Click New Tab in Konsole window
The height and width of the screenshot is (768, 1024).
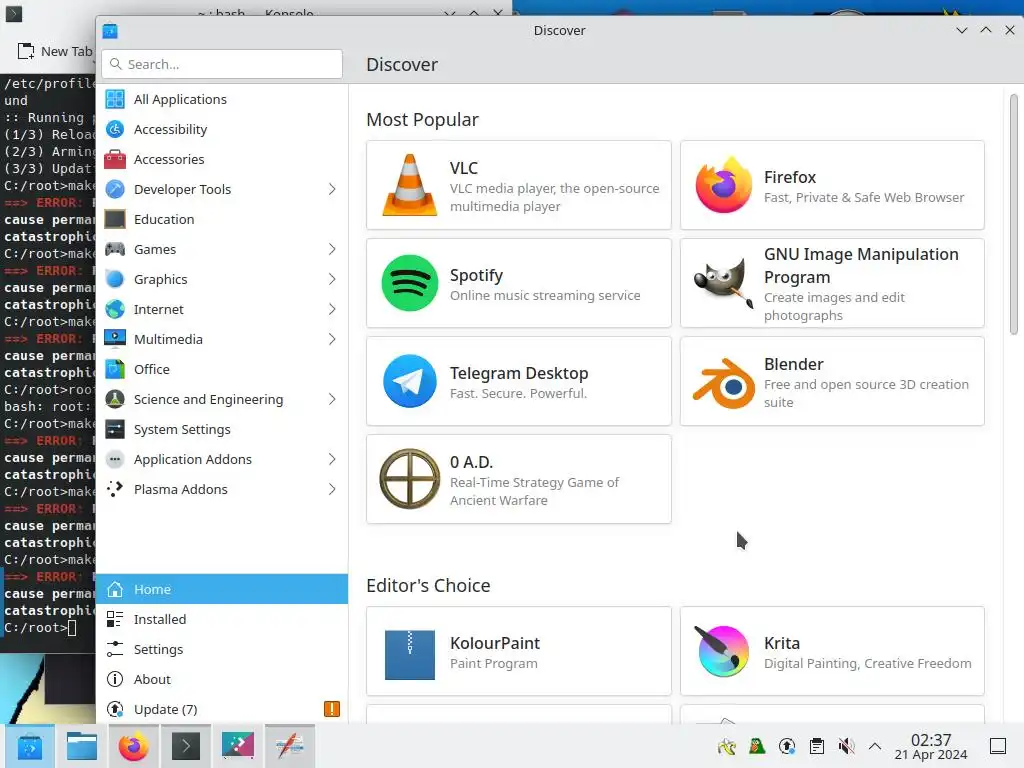tap(54, 51)
